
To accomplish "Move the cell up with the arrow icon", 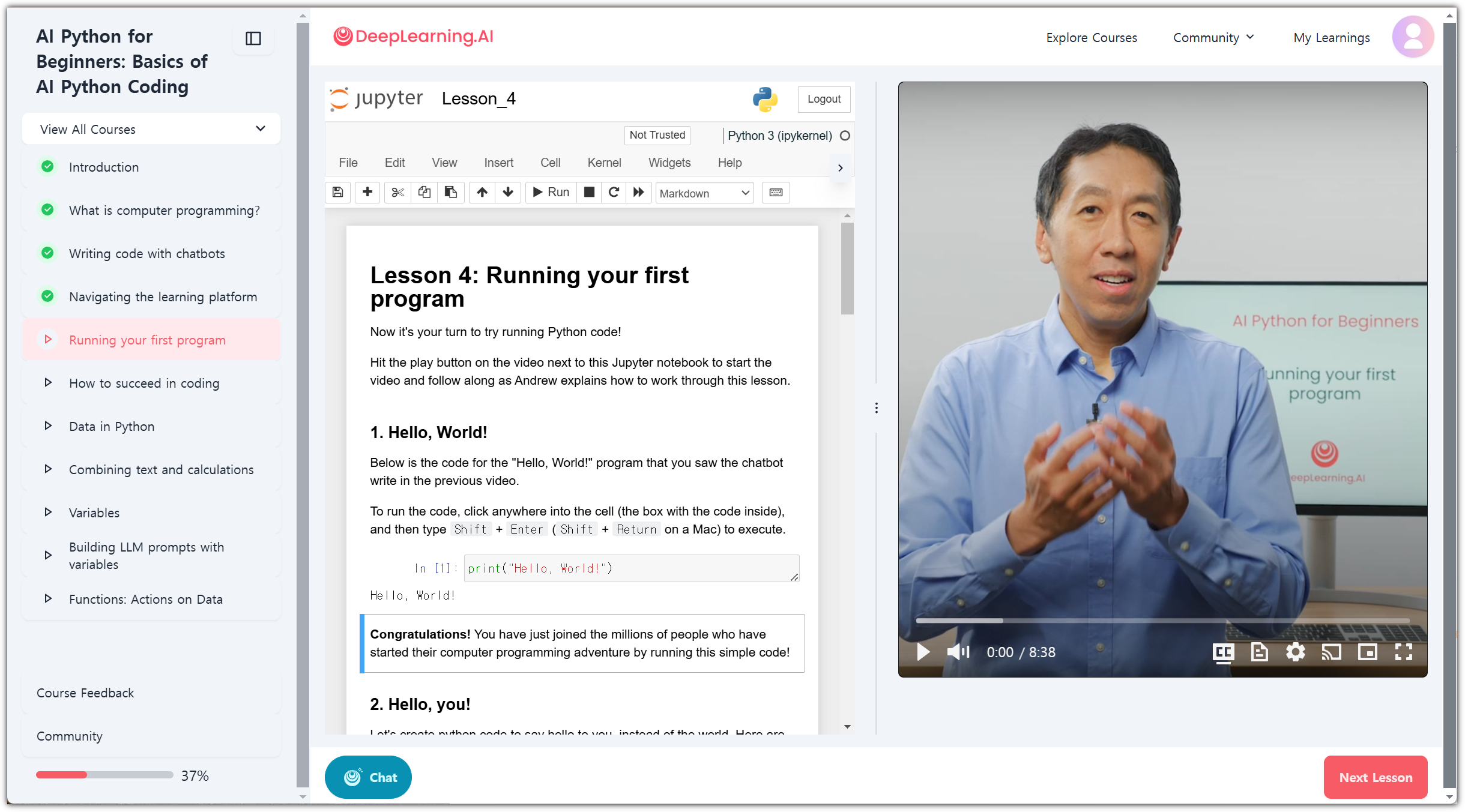I will (x=482, y=192).
